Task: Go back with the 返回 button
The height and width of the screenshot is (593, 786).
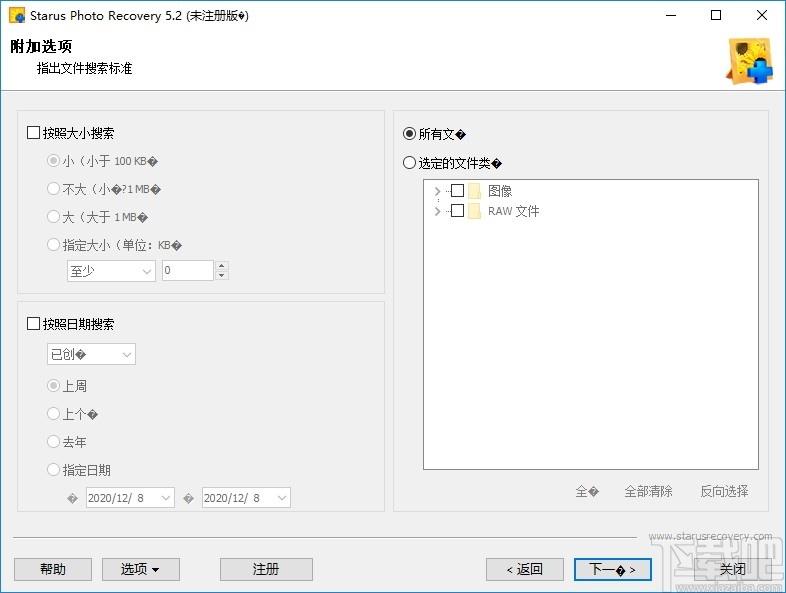Action: 525,569
